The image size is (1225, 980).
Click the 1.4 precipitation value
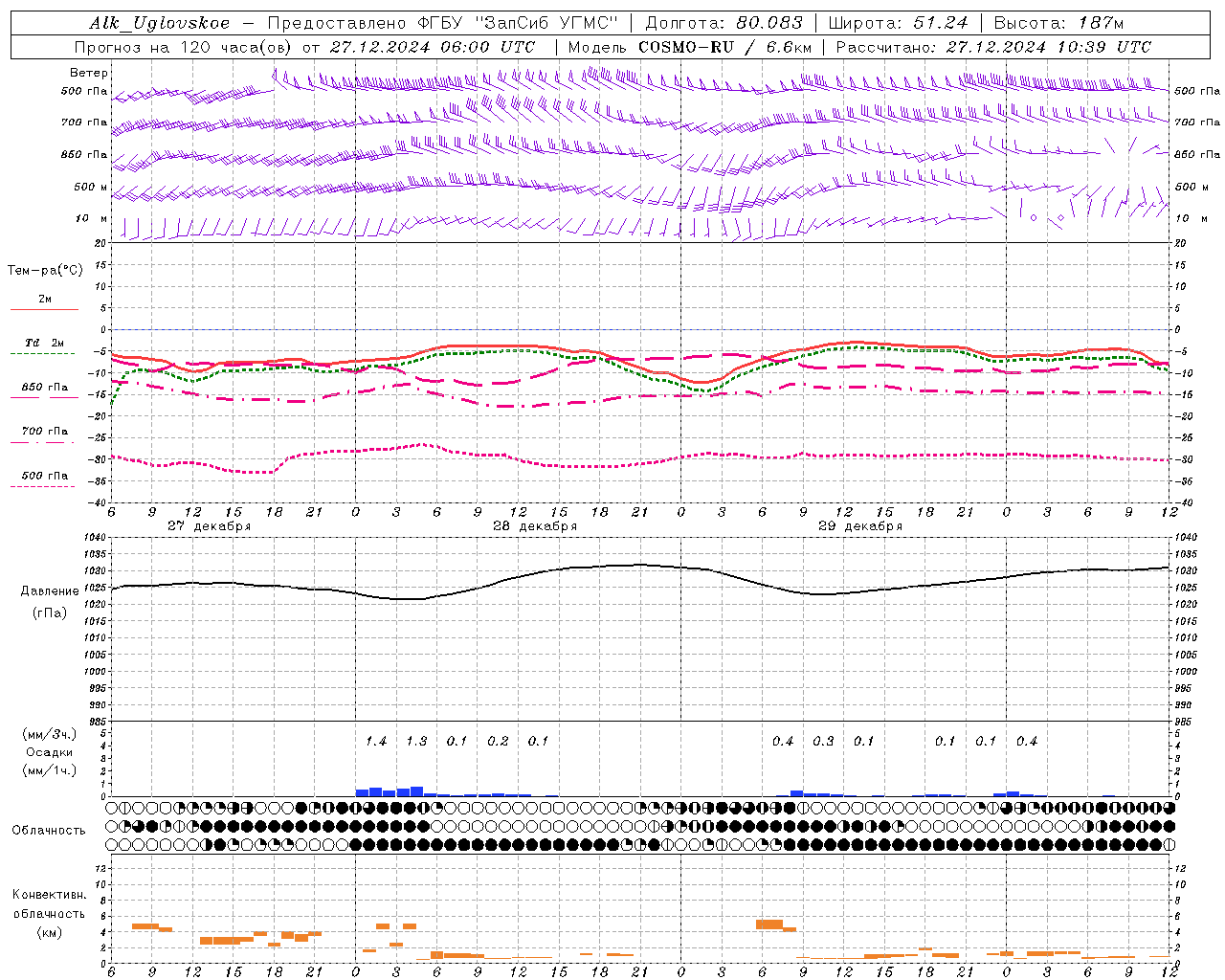tap(376, 742)
